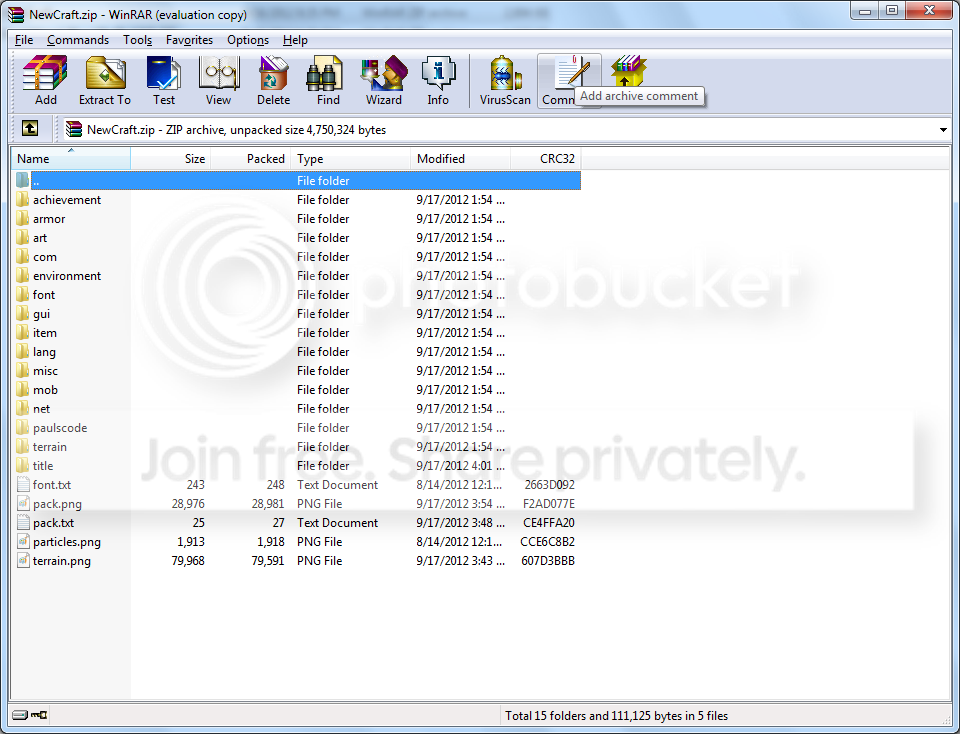
Task: Run the Test archive tool
Action: [x=163, y=80]
